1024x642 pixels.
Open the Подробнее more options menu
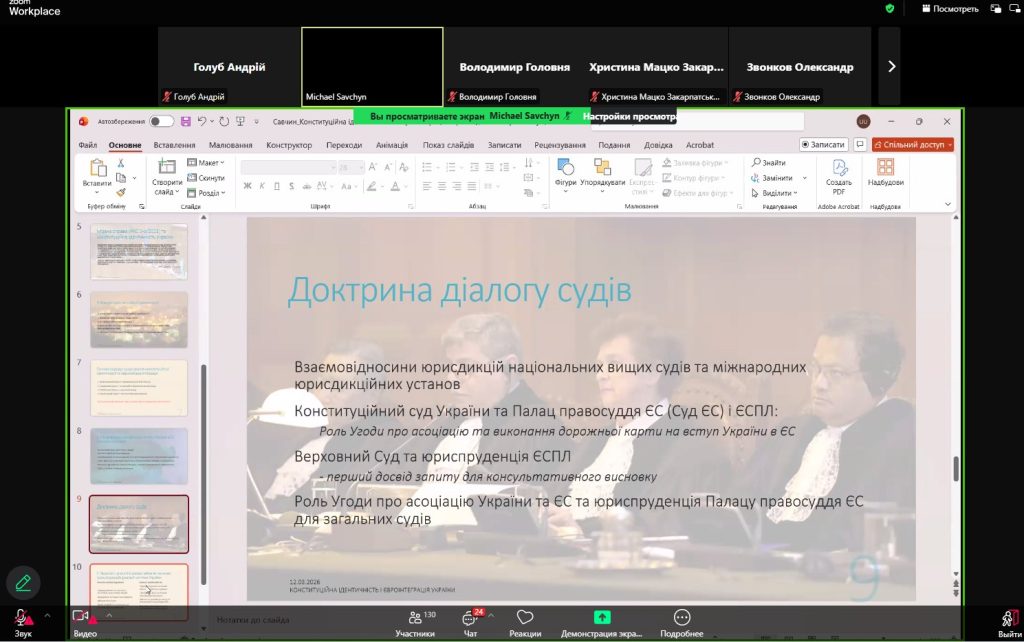click(x=681, y=622)
